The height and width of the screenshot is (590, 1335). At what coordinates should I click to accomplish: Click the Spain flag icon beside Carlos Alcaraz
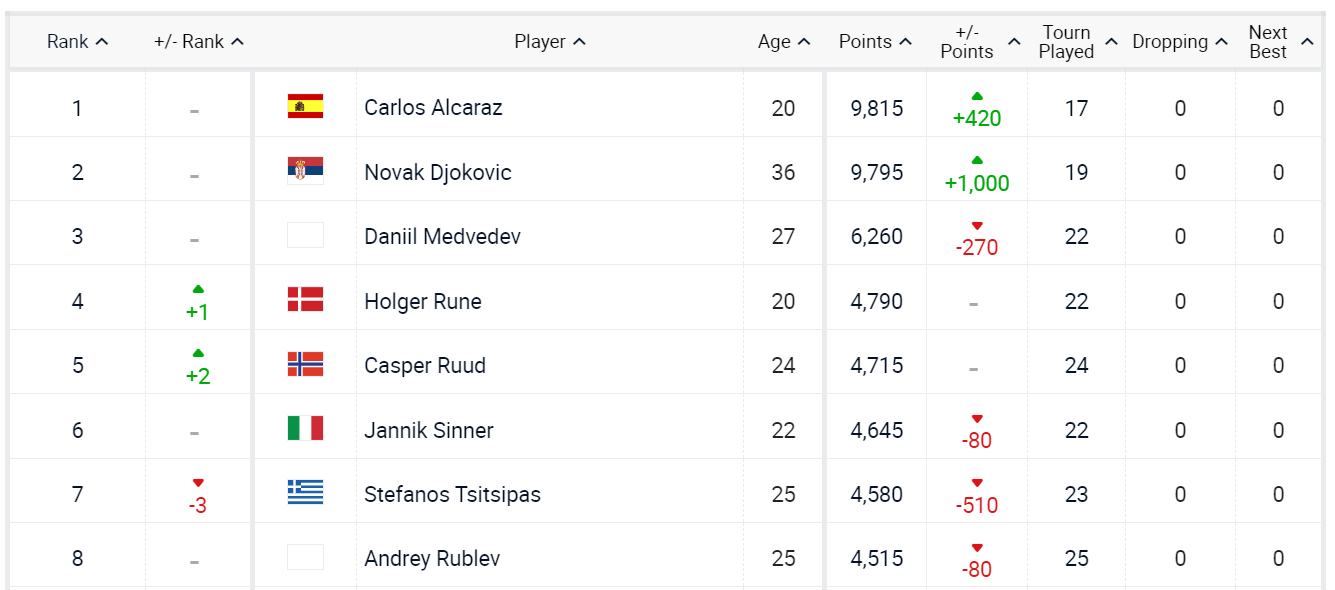305,107
